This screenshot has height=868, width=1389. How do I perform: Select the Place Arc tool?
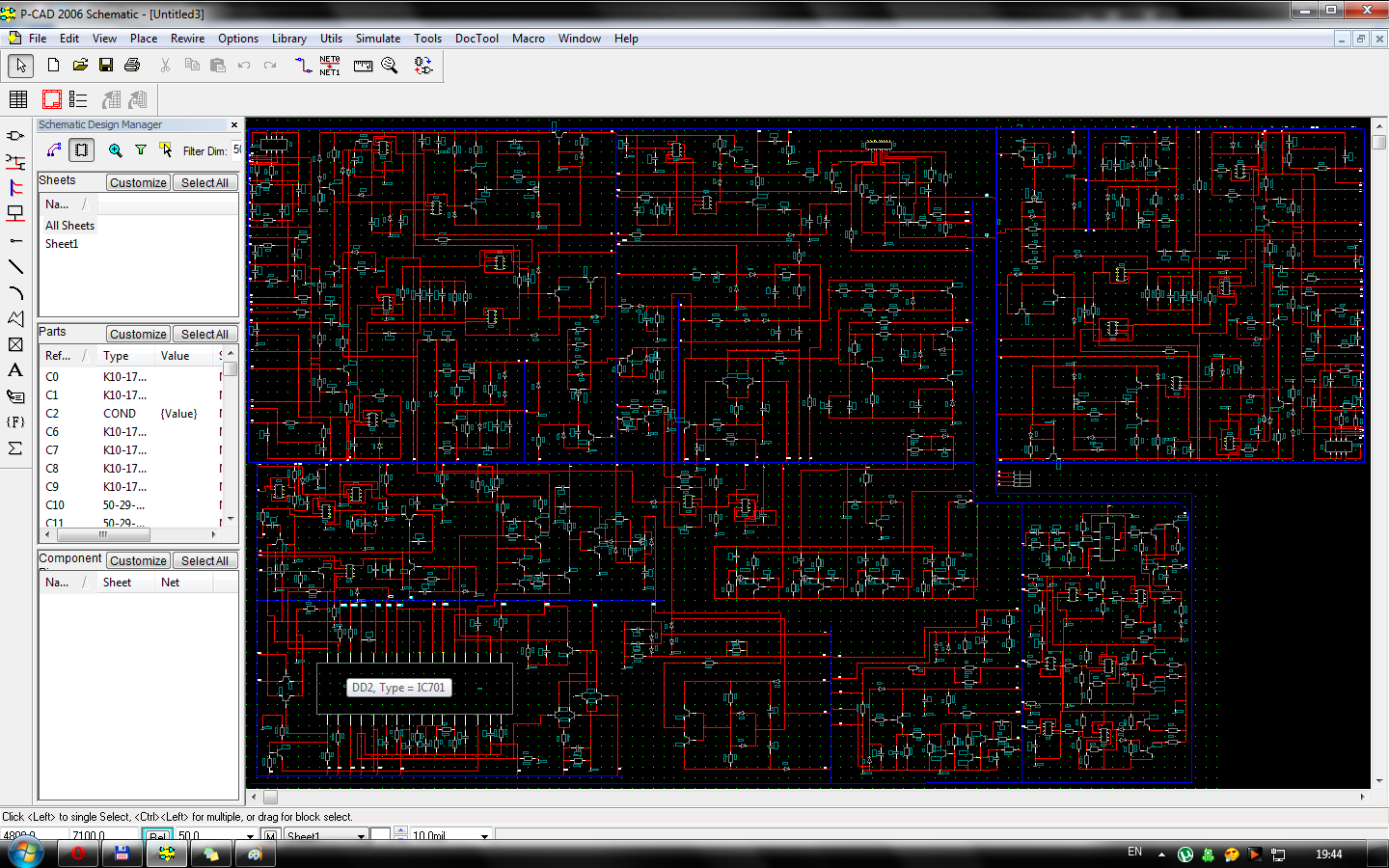[15, 292]
